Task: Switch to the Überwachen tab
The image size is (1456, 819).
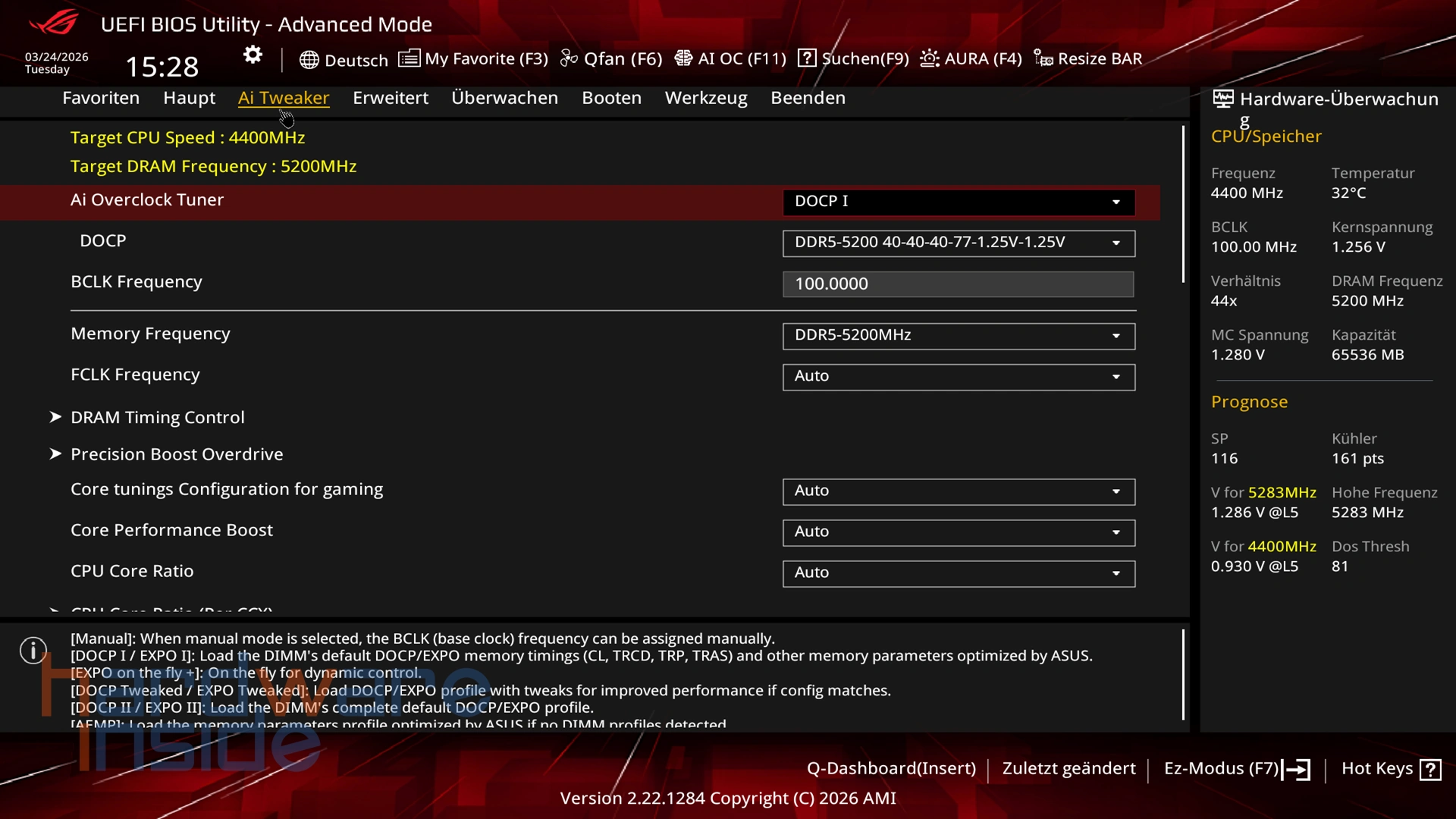Action: (504, 98)
